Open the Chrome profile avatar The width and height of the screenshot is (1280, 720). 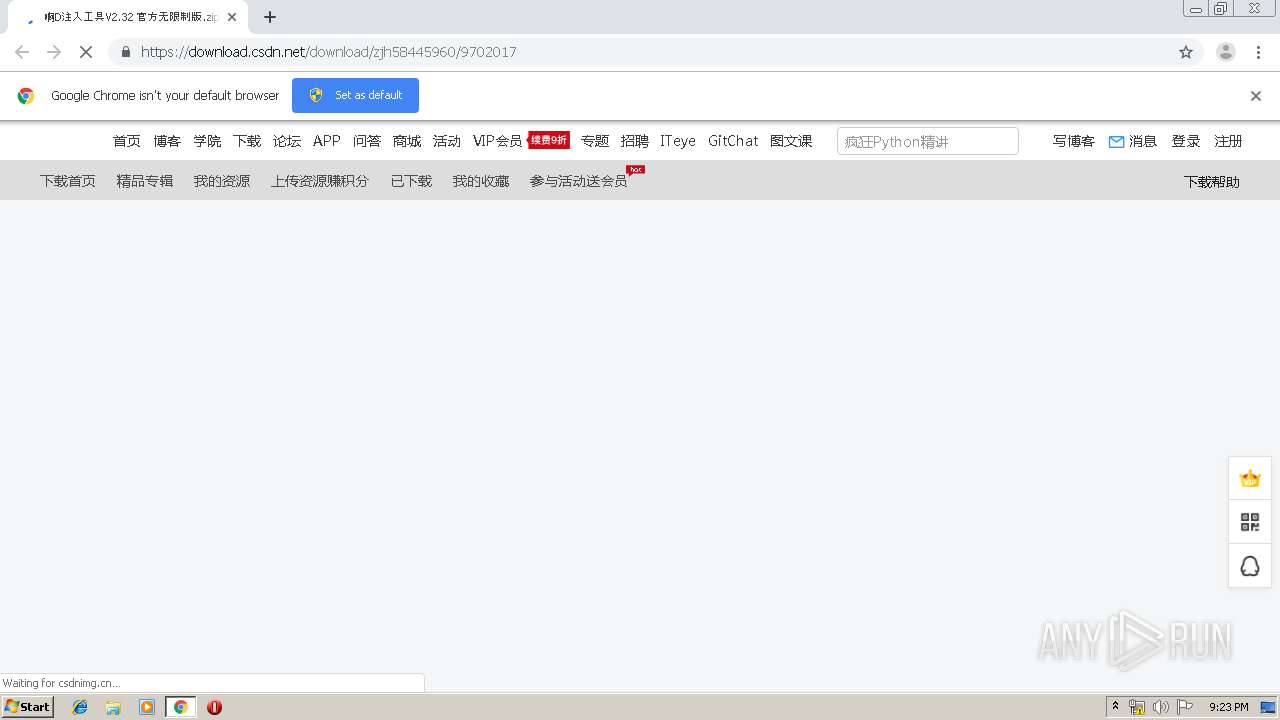(1226, 52)
